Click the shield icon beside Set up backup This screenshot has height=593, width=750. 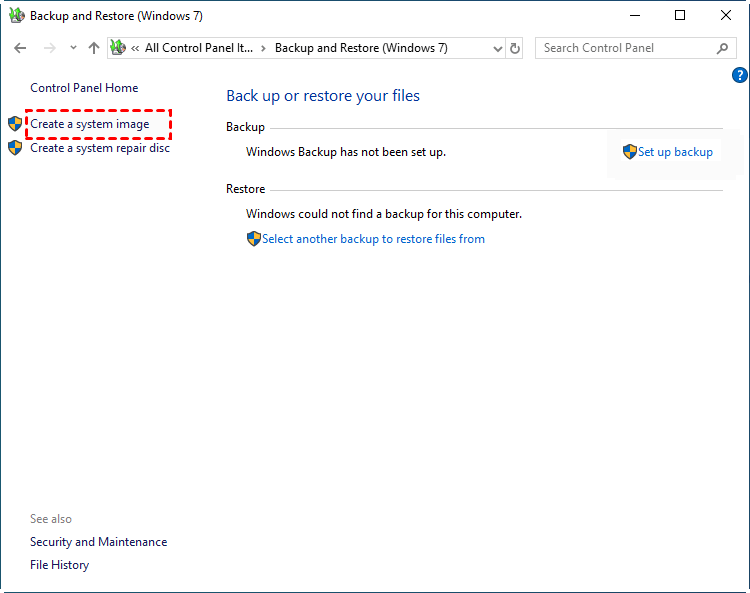coord(629,152)
